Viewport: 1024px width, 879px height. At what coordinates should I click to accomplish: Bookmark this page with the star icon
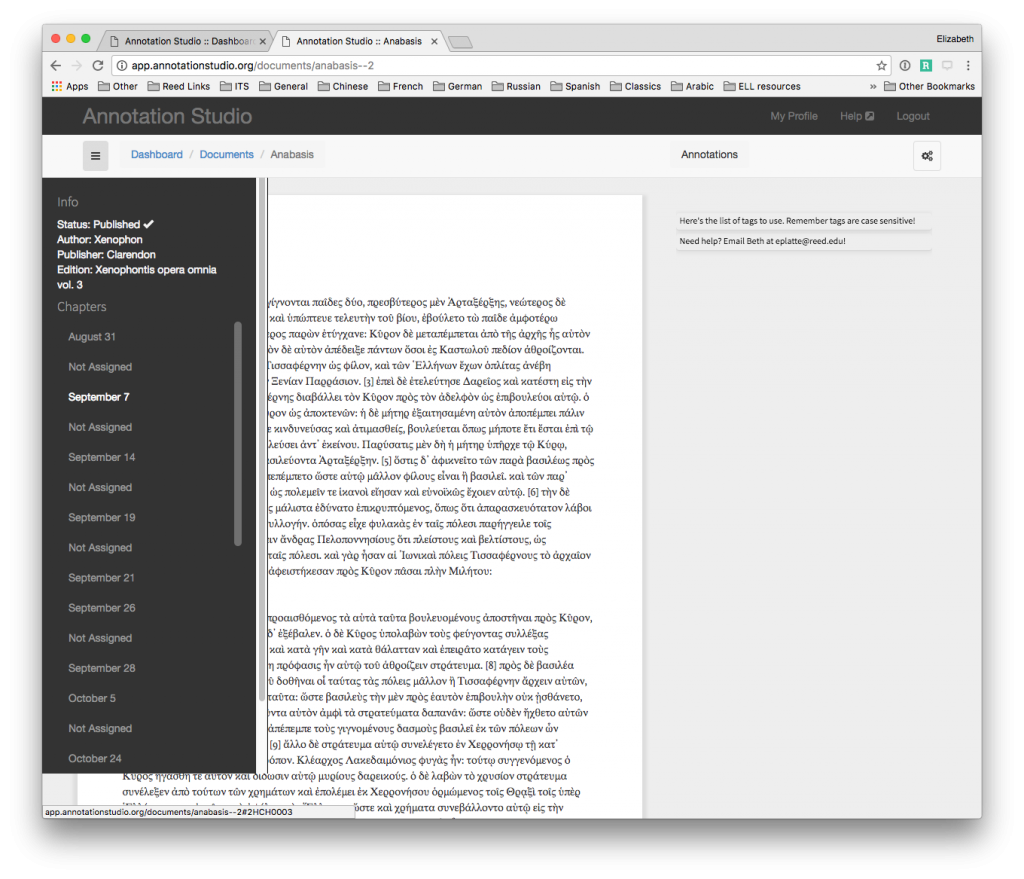click(x=881, y=64)
